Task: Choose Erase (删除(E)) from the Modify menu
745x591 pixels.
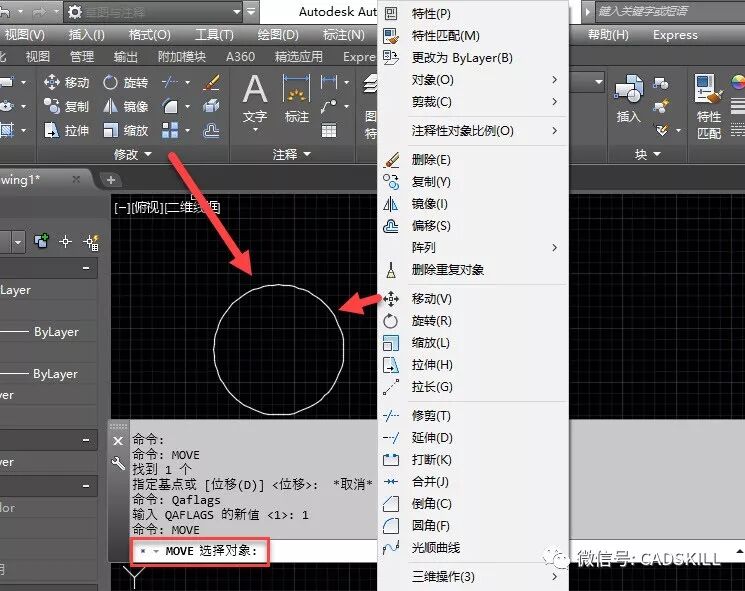Action: coord(473,160)
